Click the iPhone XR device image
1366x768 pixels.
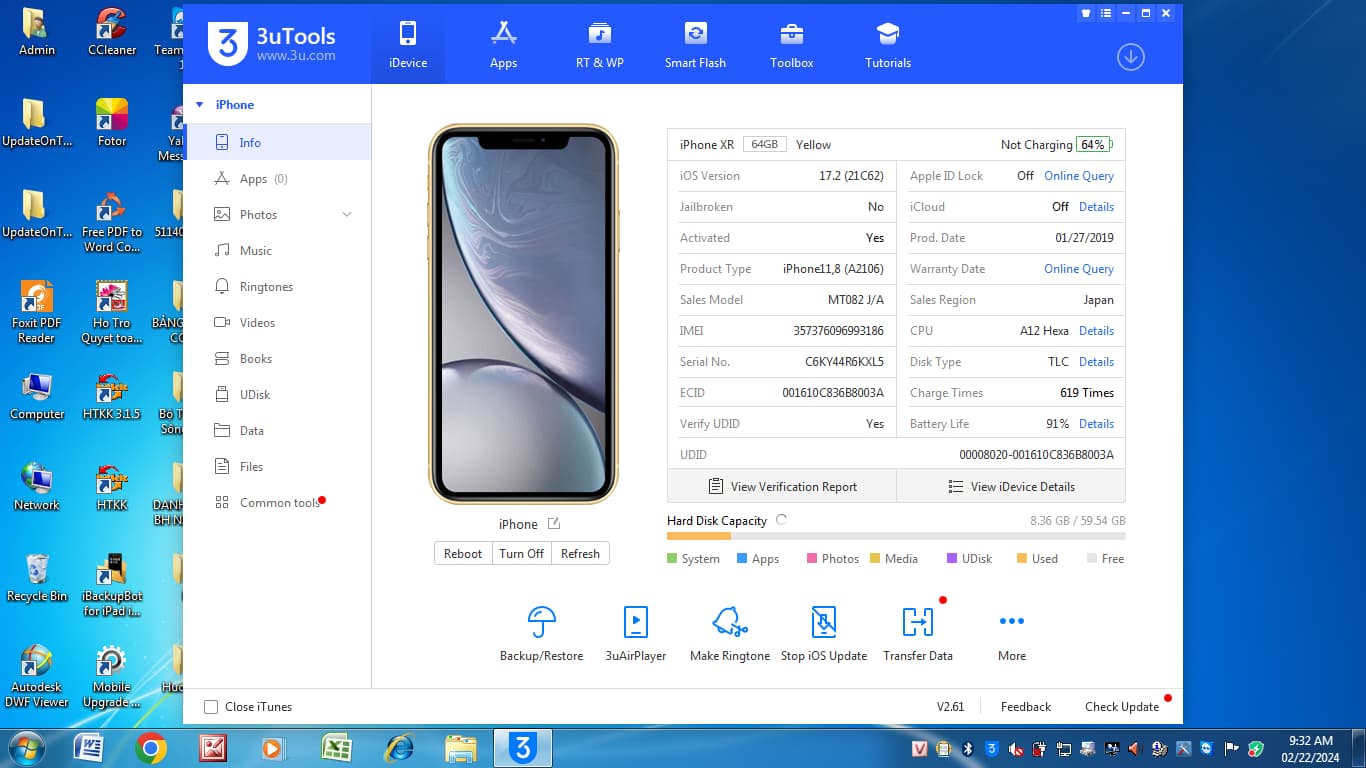tap(523, 314)
